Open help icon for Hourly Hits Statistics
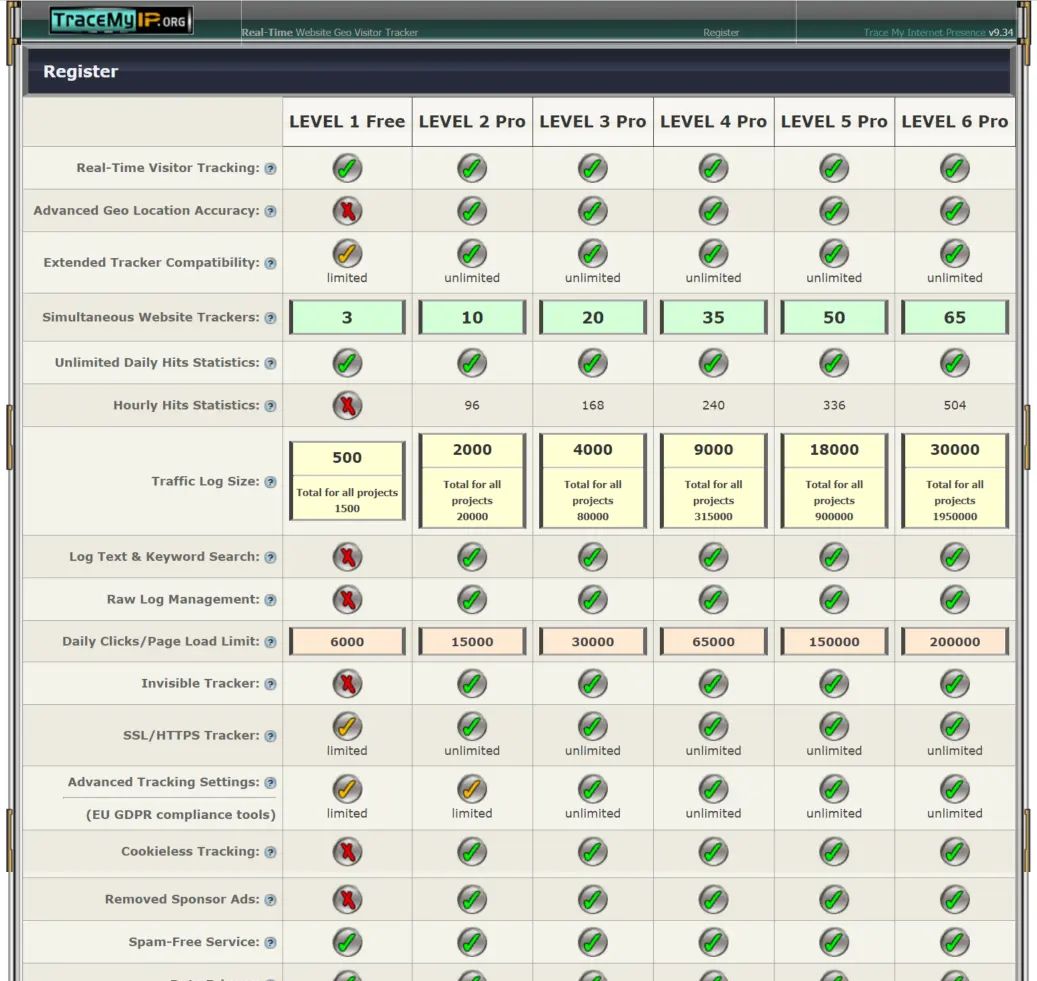 coord(270,406)
